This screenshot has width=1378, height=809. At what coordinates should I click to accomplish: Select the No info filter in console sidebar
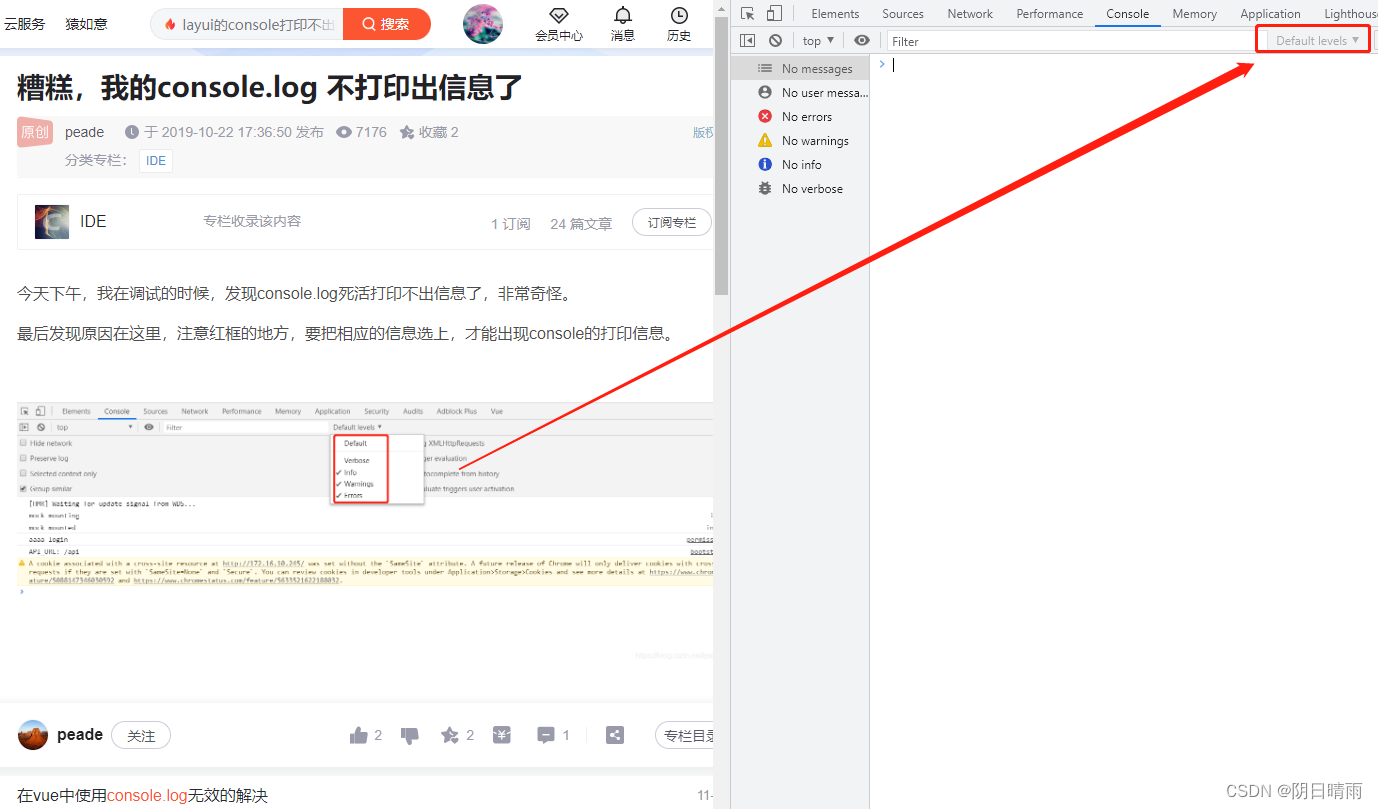(x=800, y=165)
